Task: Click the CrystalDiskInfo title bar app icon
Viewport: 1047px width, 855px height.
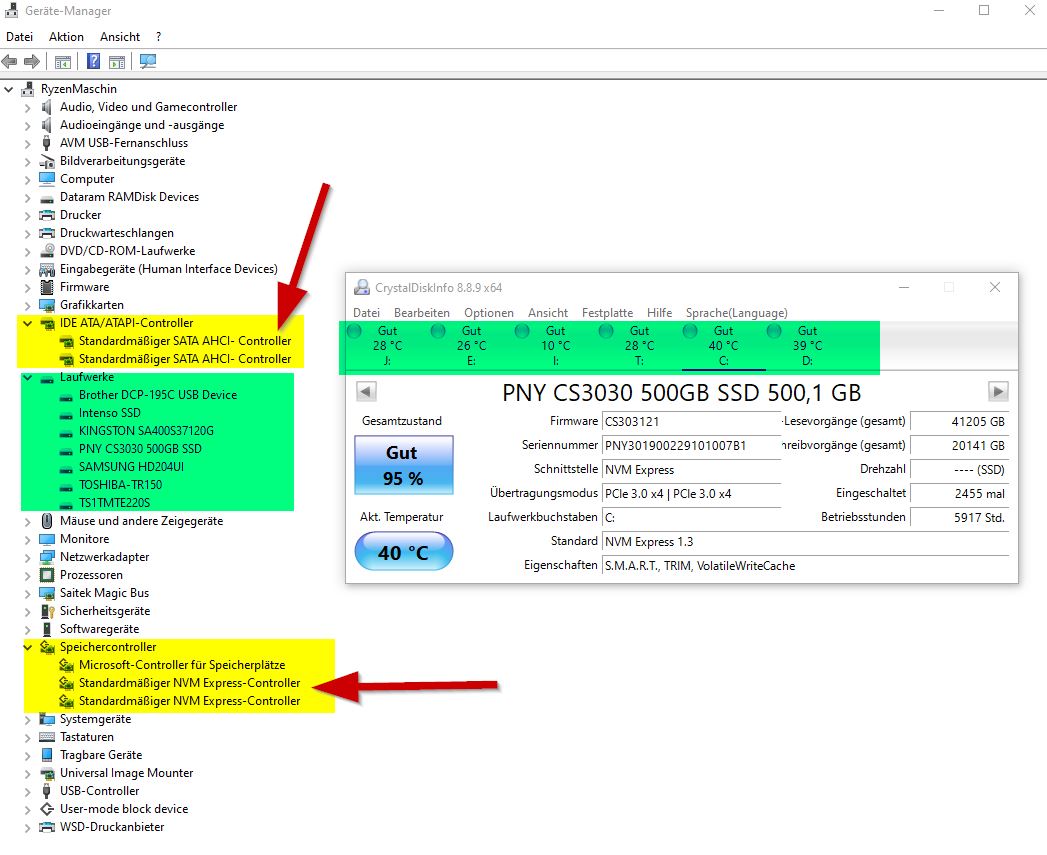Action: (x=362, y=288)
